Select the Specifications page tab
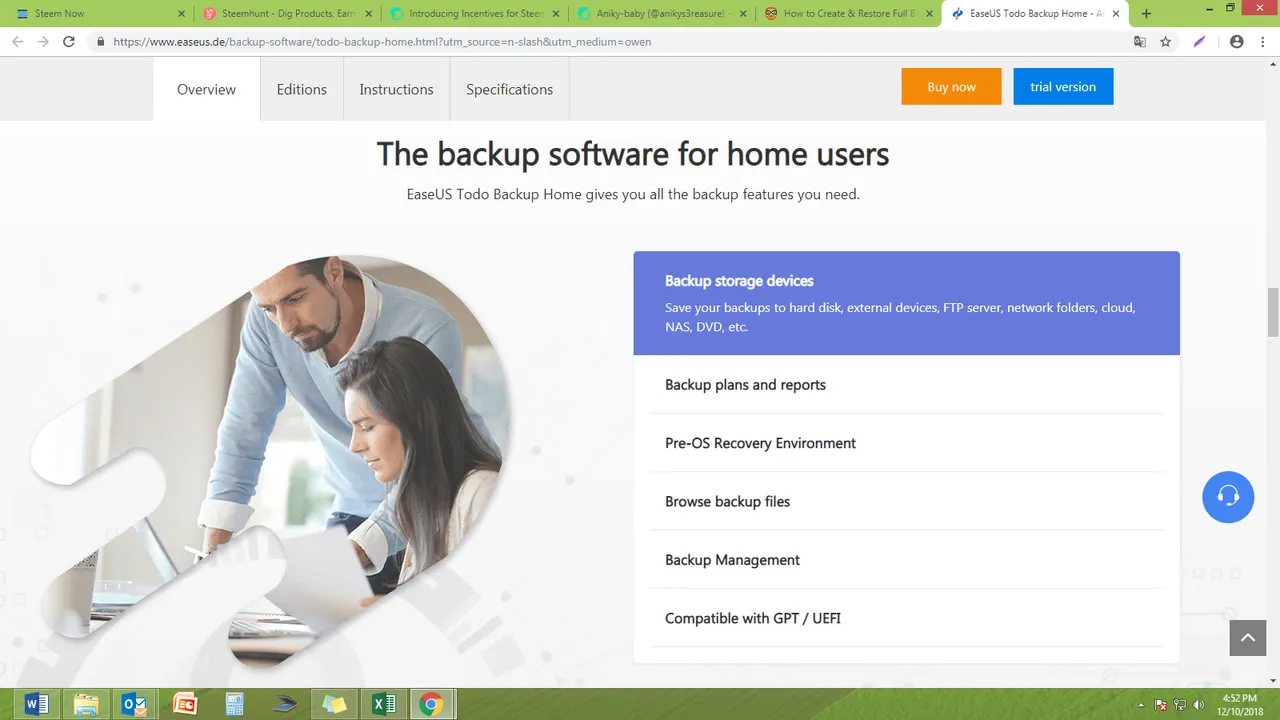 tap(510, 89)
